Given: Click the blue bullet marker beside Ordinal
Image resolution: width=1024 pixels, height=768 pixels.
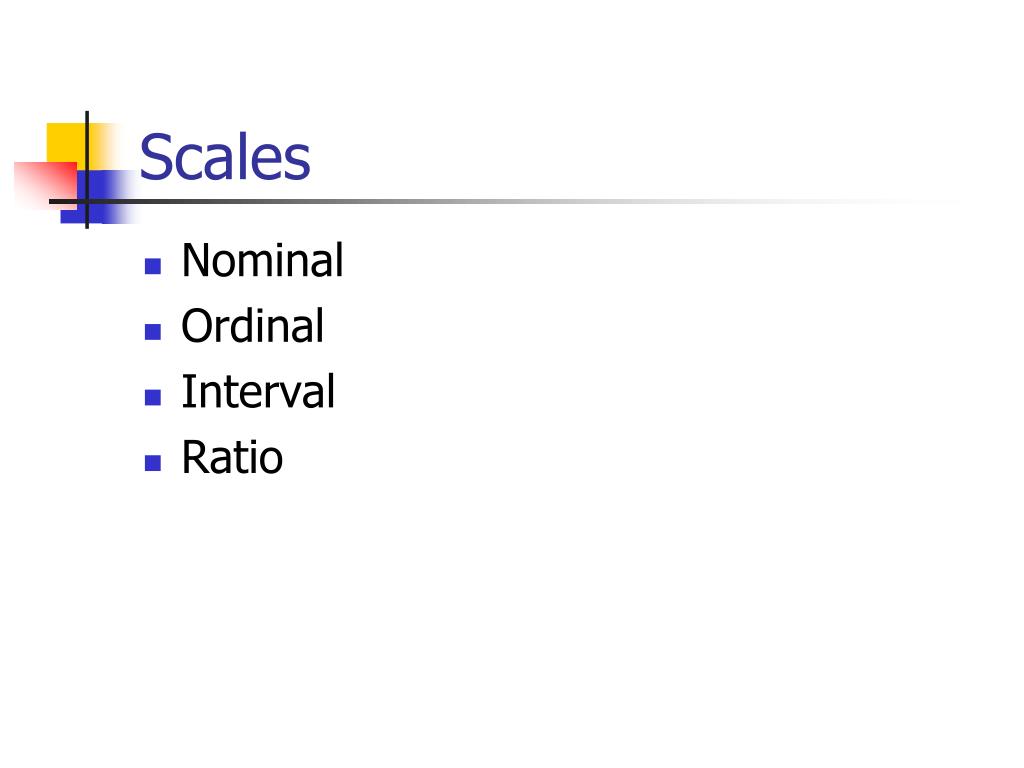Looking at the screenshot, I should click(x=153, y=332).
